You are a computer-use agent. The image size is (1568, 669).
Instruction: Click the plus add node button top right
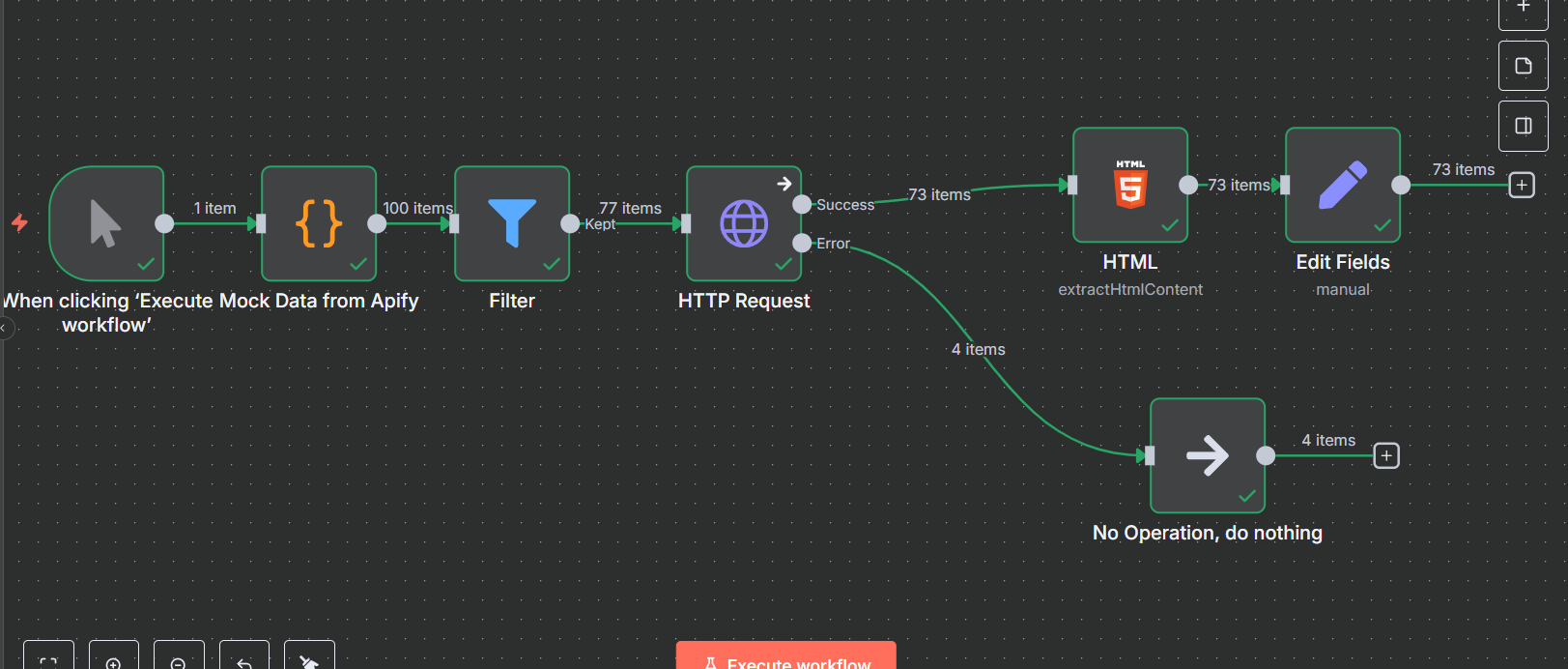point(1524,10)
